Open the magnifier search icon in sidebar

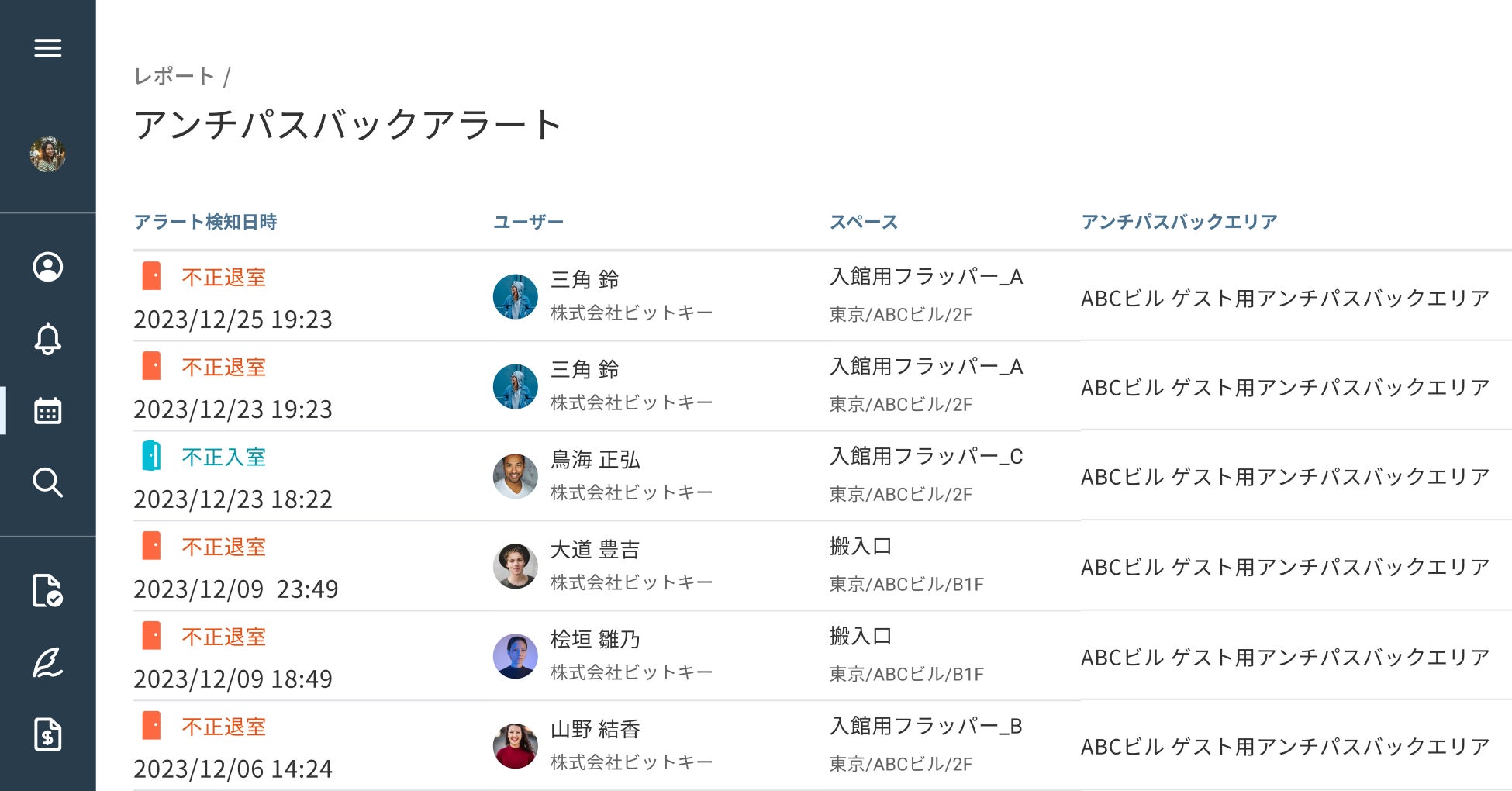pyautogui.click(x=47, y=482)
